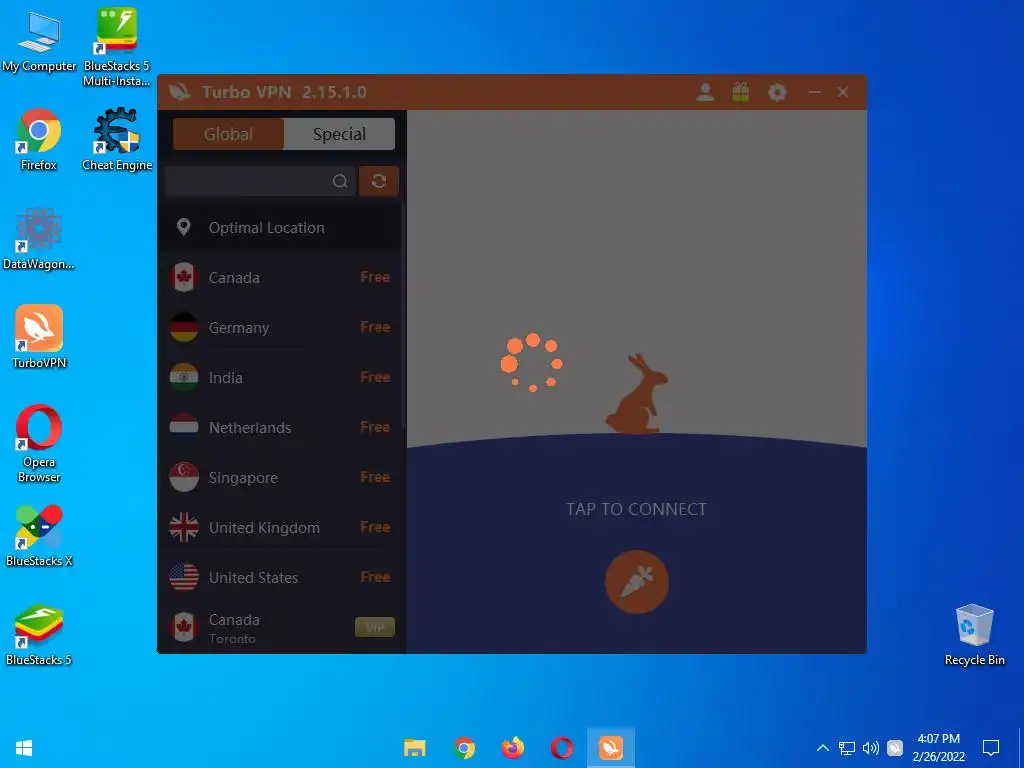Screen dimensions: 1024x768
Task: Open the Recycle Bin
Action: [974, 635]
